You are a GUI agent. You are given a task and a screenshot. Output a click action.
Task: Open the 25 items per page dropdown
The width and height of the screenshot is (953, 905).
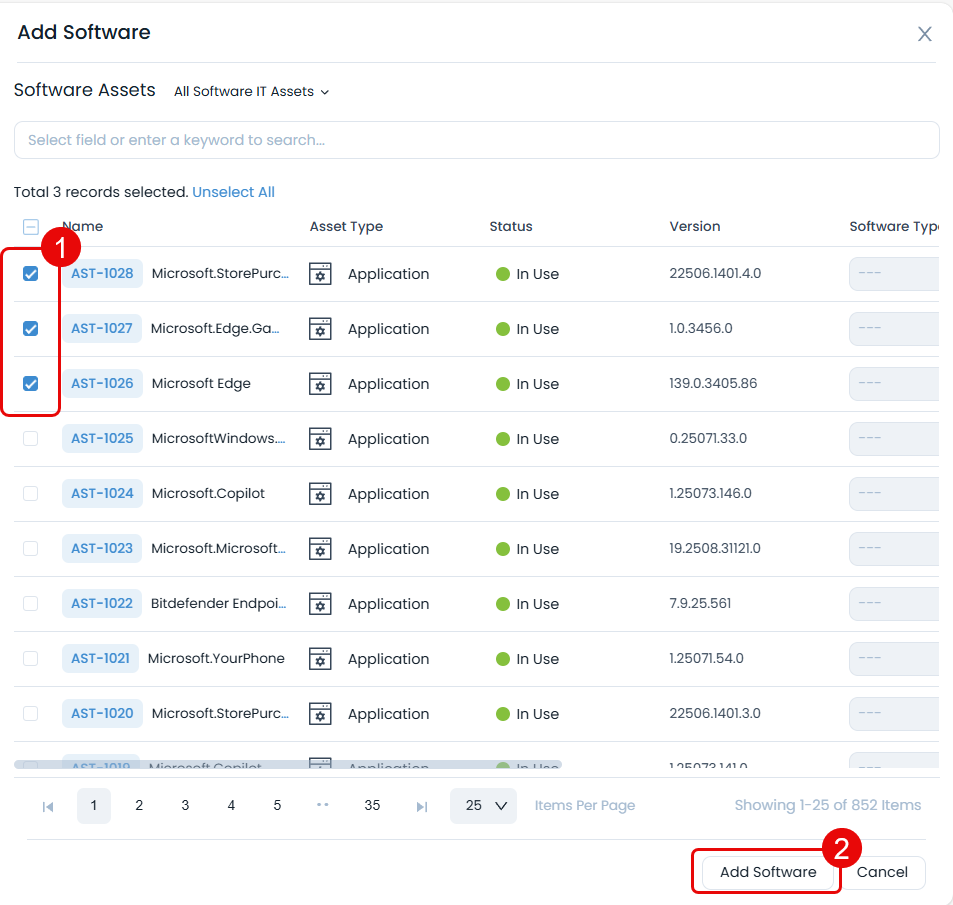click(483, 806)
